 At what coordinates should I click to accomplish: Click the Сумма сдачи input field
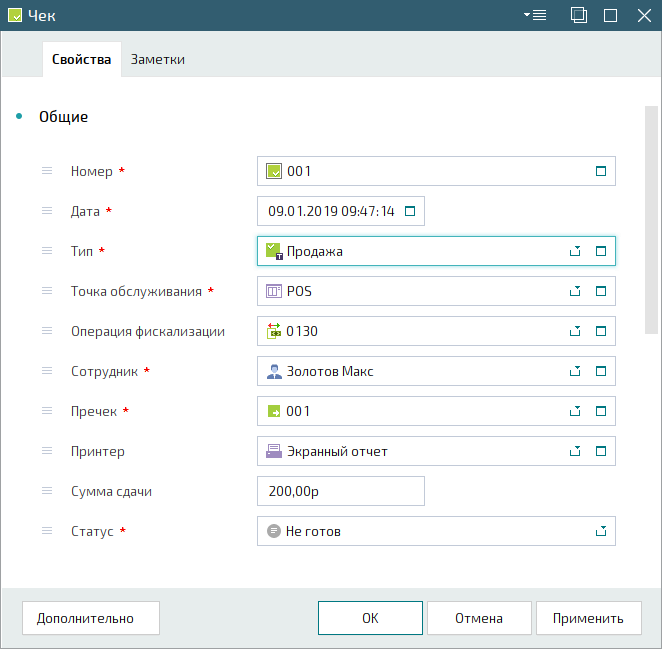[x=340, y=491]
